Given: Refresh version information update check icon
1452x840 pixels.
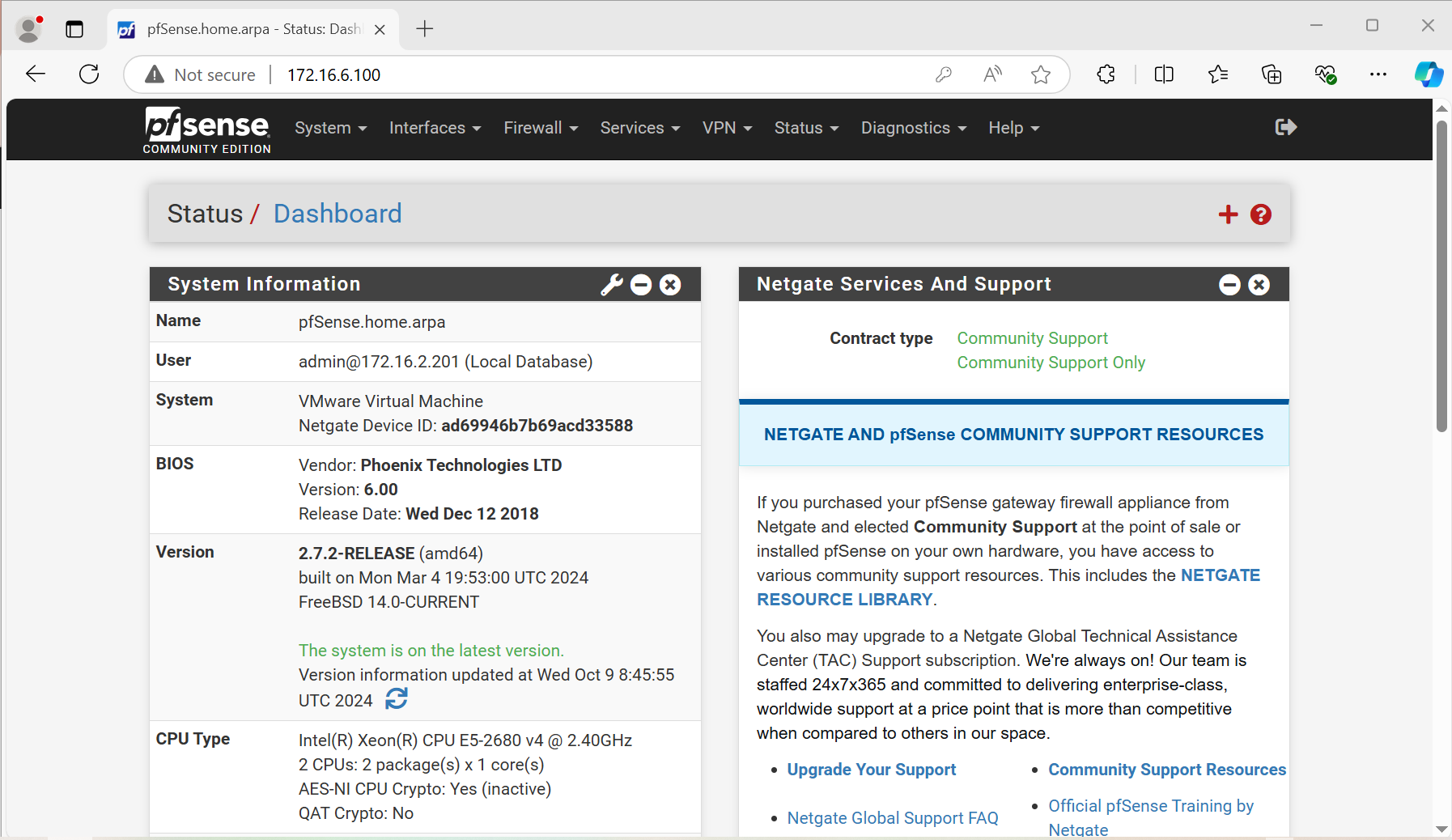Looking at the screenshot, I should point(397,698).
